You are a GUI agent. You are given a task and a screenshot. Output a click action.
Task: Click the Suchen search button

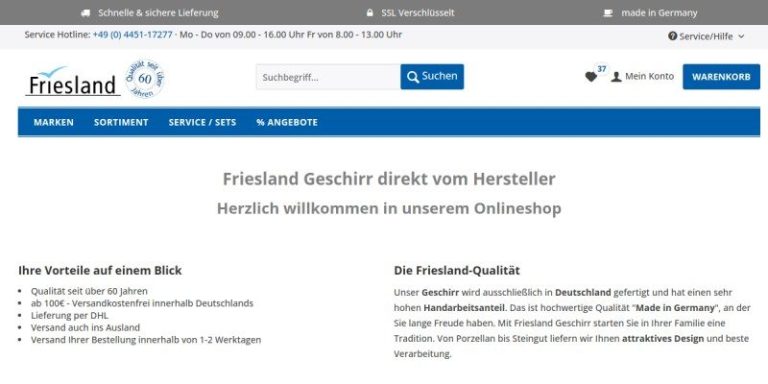point(432,77)
